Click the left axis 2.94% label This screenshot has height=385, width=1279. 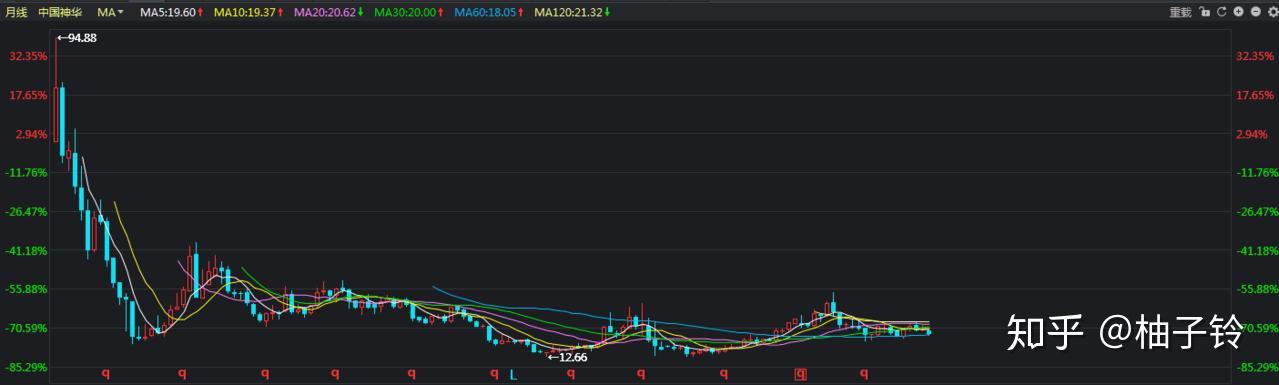pos(30,134)
